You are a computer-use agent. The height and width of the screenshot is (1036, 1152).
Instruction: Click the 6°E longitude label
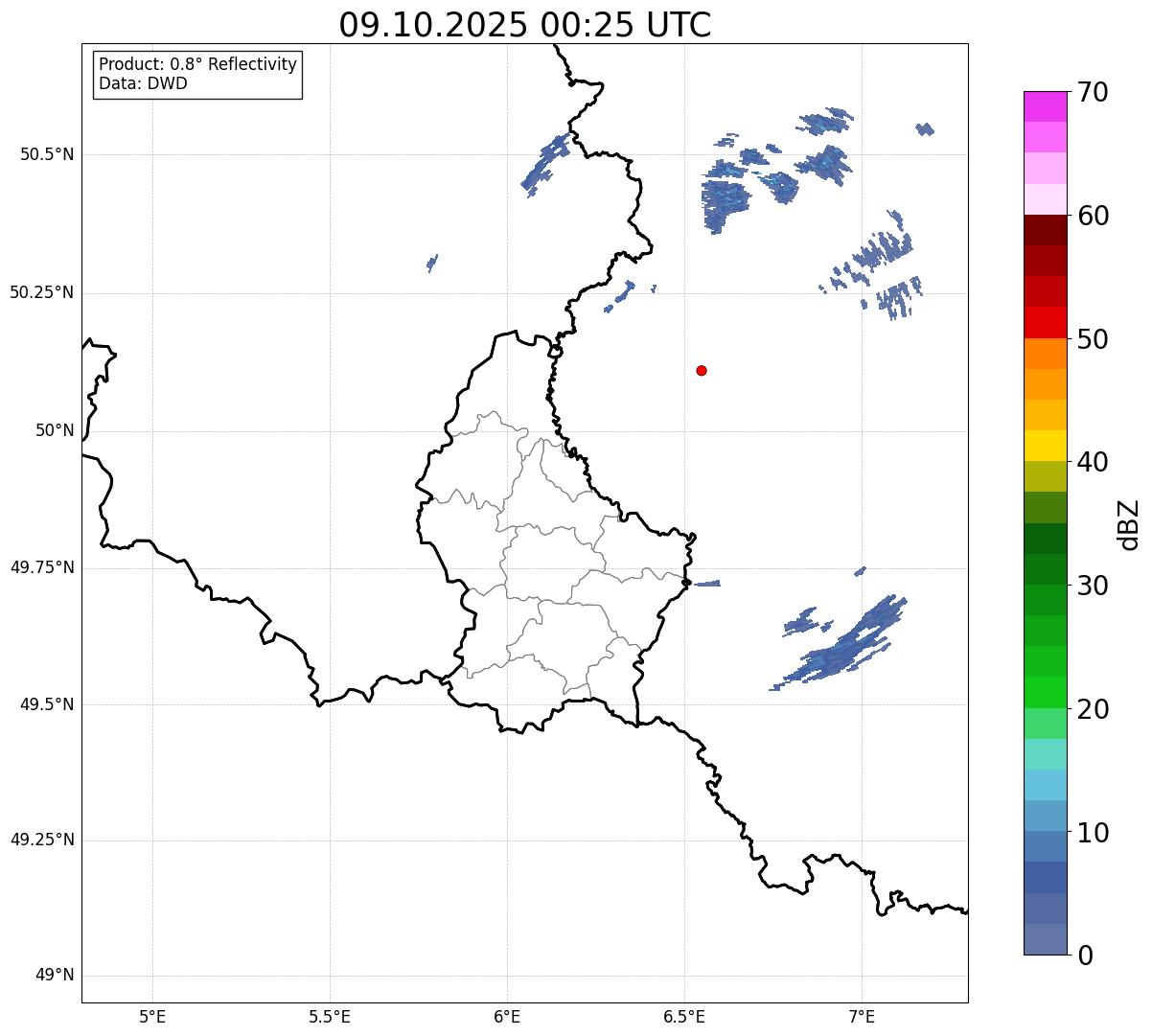(507, 1016)
